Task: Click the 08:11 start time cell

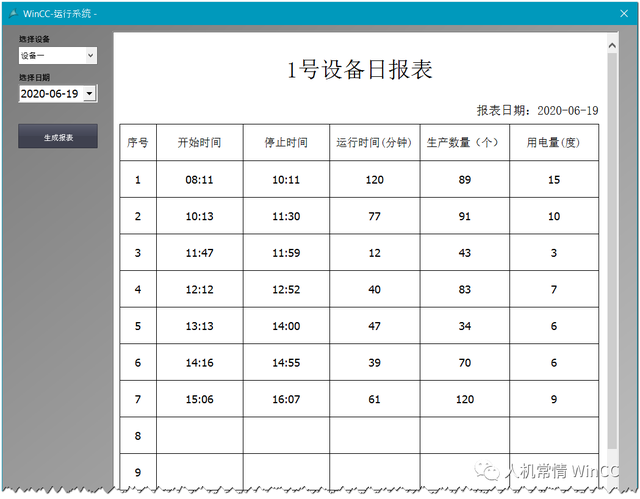Action: pyautogui.click(x=199, y=180)
